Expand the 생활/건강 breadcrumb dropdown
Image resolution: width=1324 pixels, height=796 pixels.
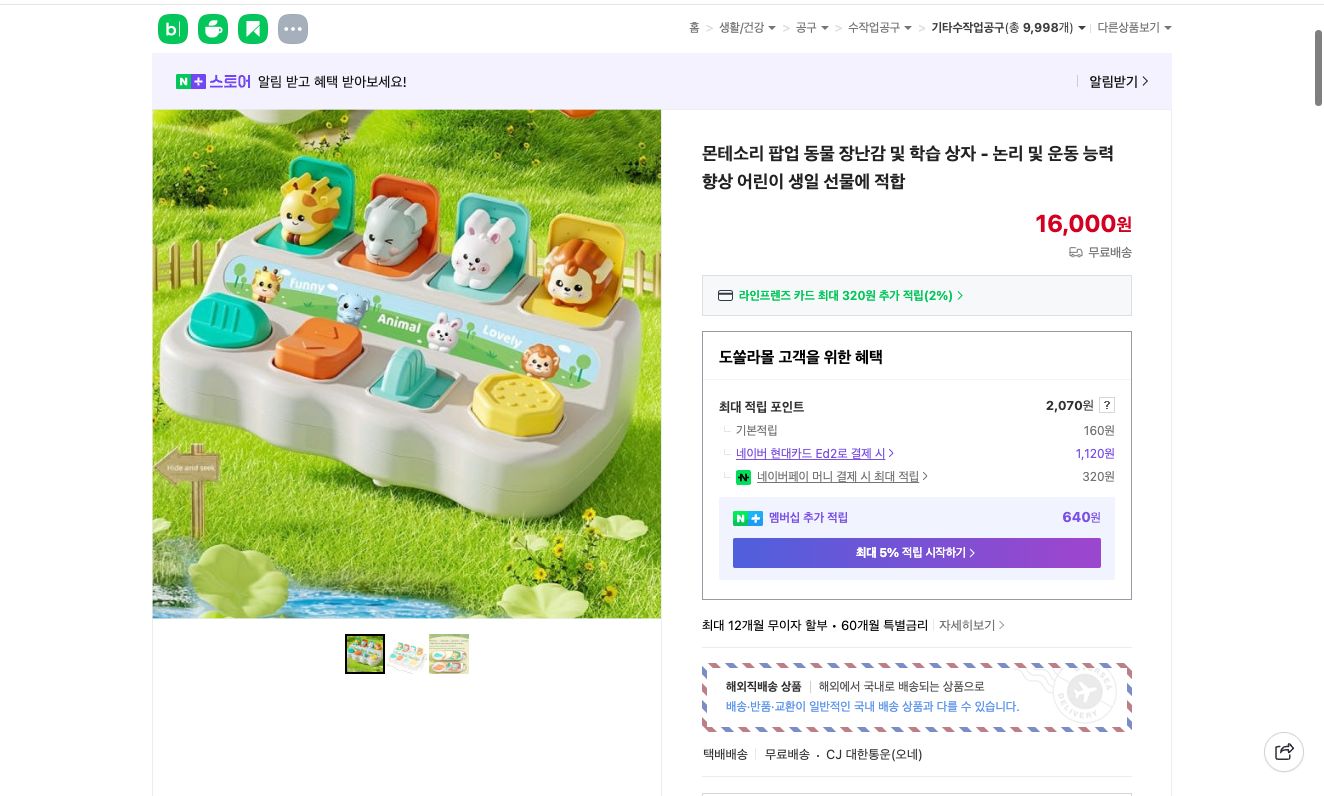tap(771, 28)
